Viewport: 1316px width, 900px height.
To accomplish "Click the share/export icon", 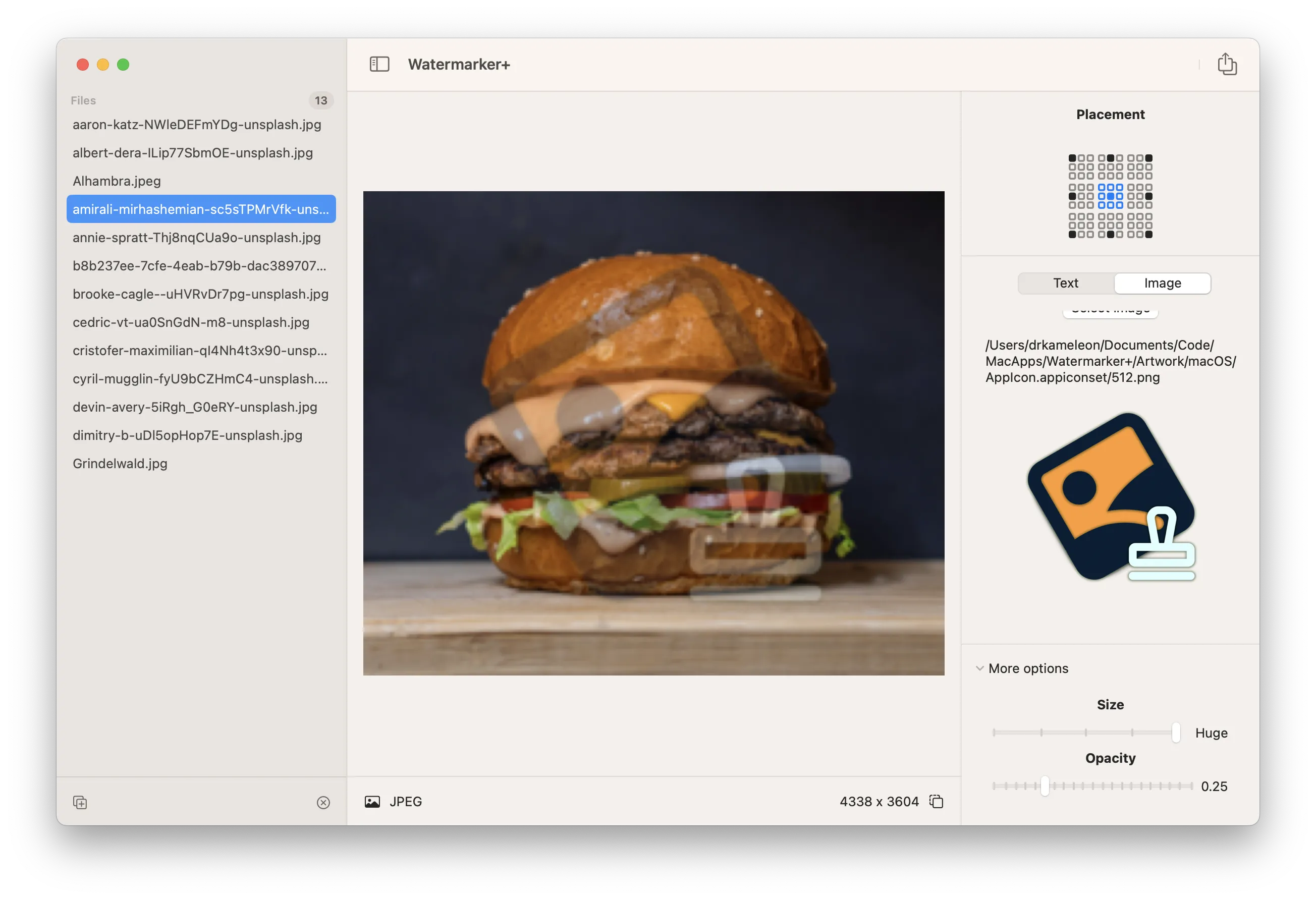I will coord(1227,64).
